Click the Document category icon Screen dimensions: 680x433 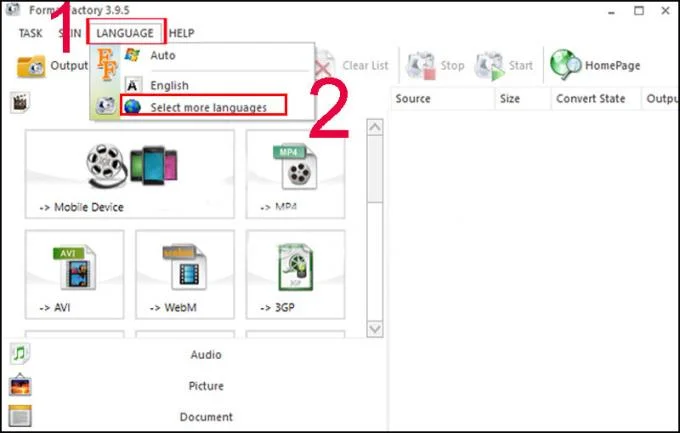click(20, 416)
